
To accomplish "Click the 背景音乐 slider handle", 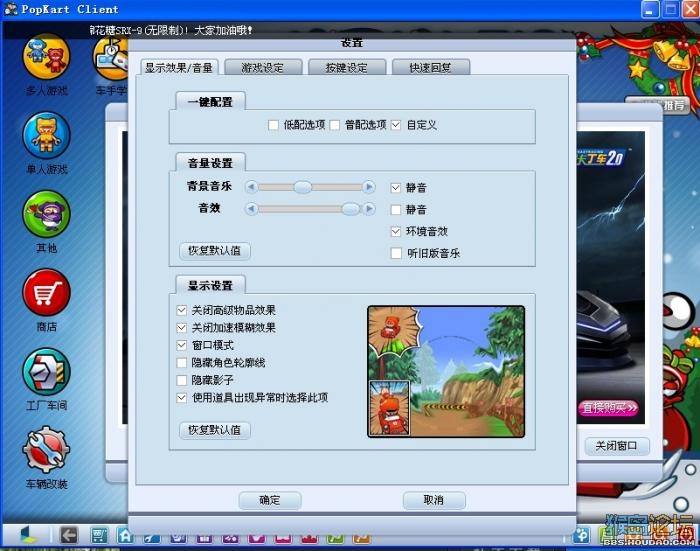I will (303, 187).
